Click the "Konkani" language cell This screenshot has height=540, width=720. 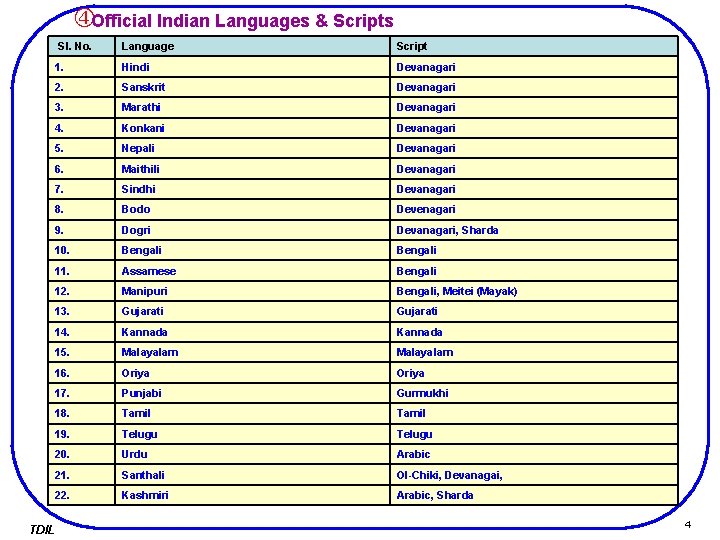pyautogui.click(x=252, y=128)
